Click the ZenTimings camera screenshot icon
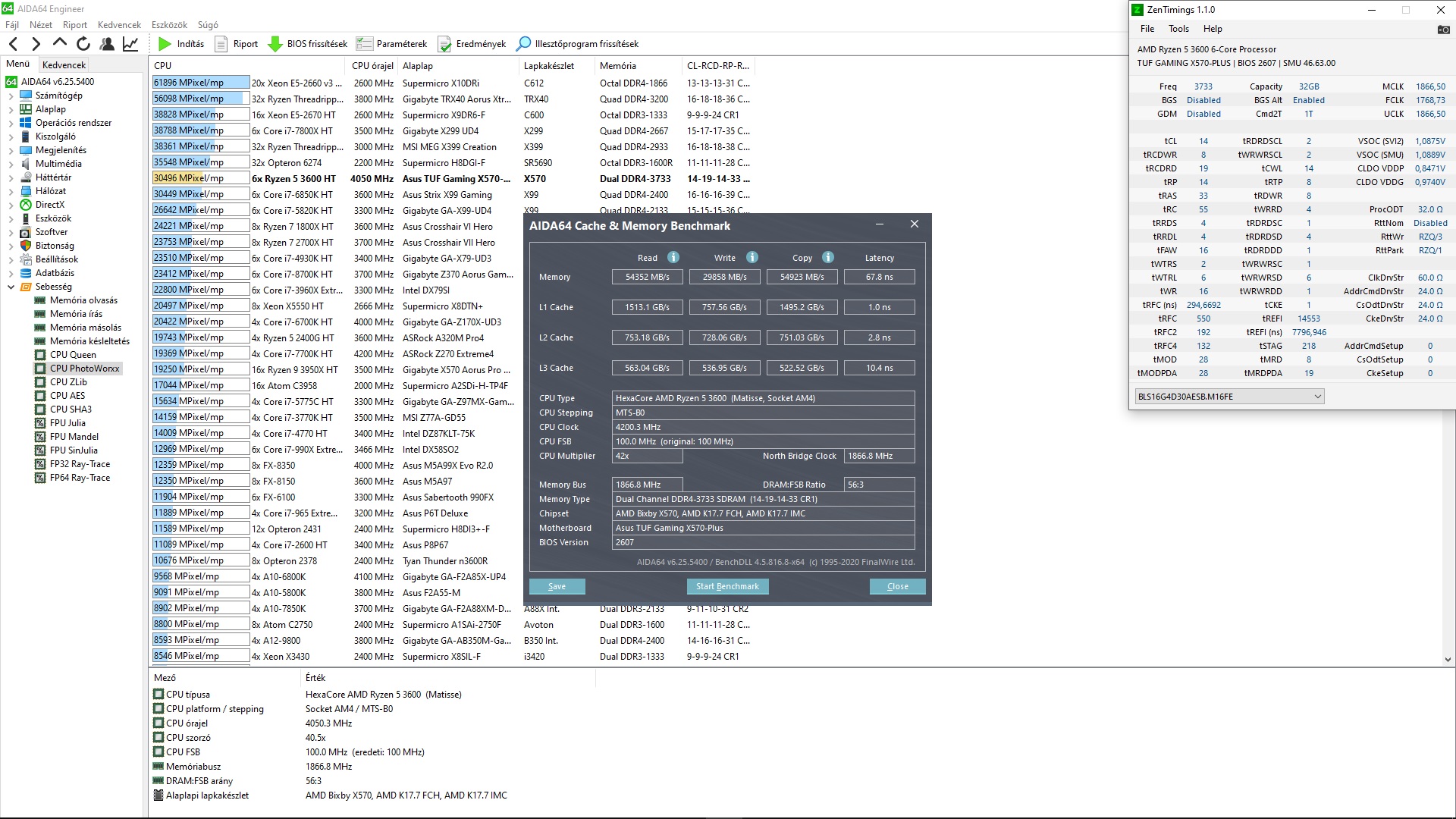The height and width of the screenshot is (819, 1456). 1443,30
